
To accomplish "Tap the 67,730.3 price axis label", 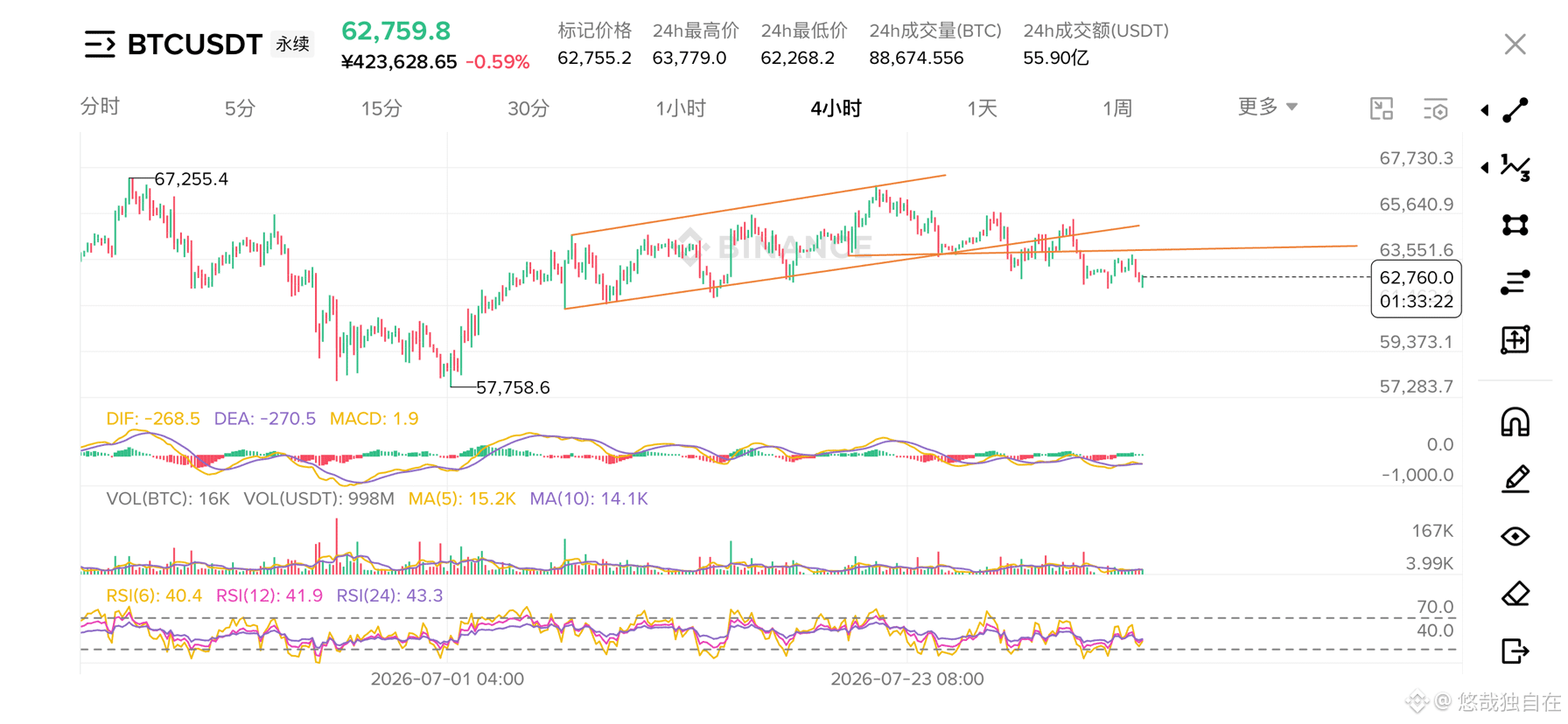I will [1416, 158].
